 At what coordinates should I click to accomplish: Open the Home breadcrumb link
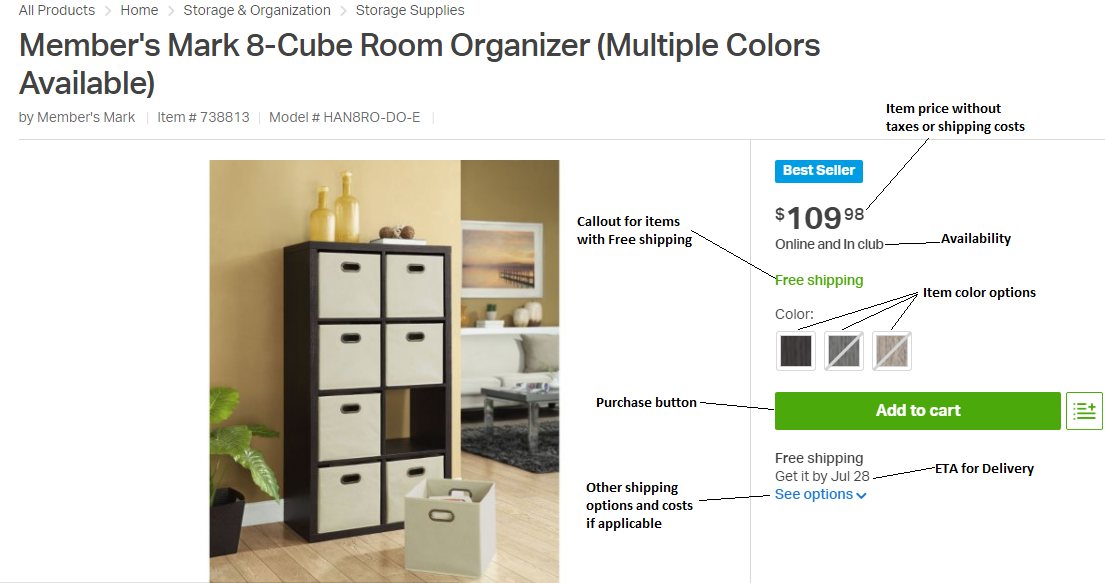(139, 10)
